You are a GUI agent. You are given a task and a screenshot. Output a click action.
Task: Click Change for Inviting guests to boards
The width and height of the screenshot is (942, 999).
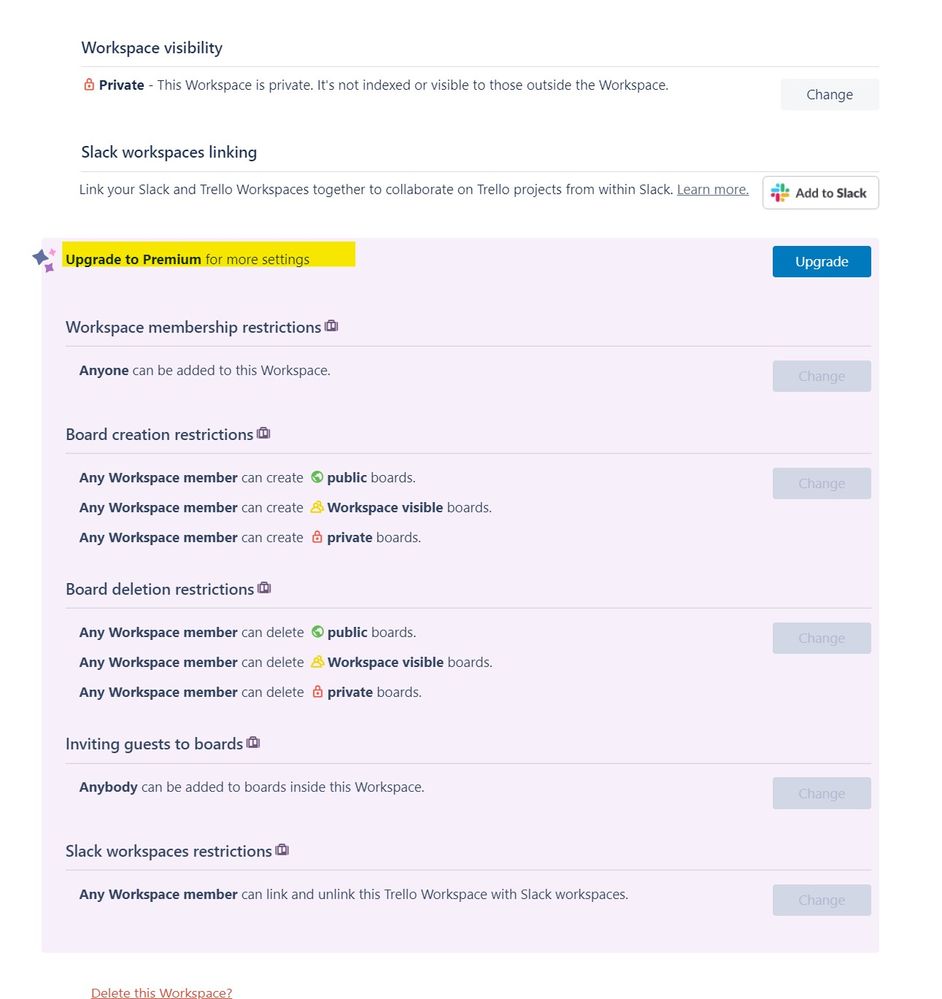(x=822, y=793)
